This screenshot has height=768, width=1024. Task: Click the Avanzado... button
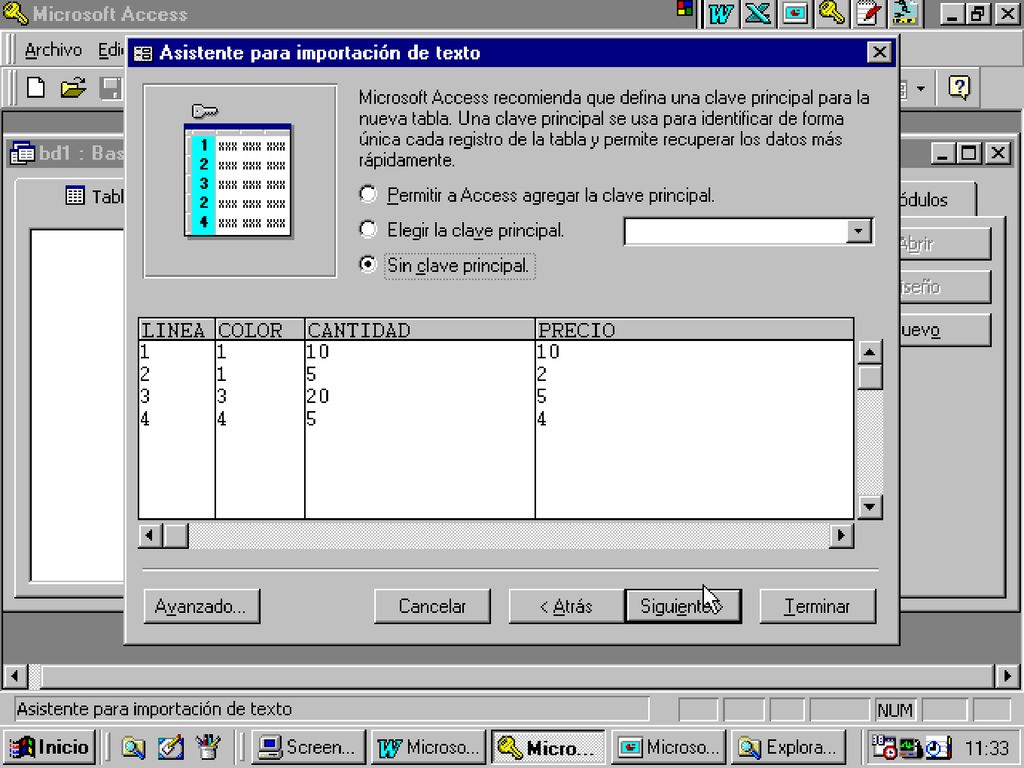point(202,606)
